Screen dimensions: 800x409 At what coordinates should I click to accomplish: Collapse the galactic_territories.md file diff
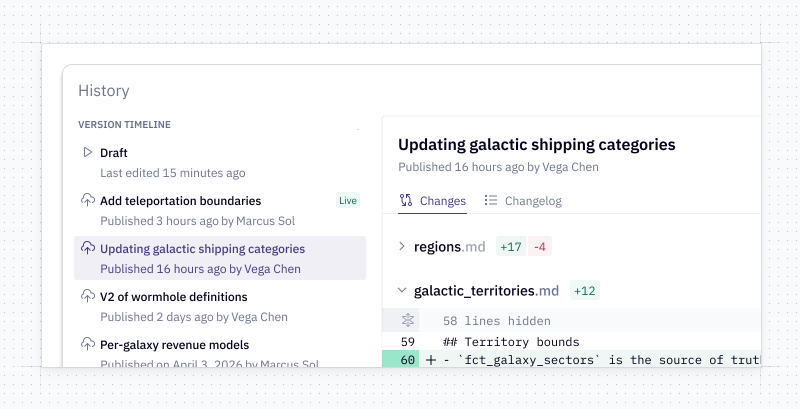402,291
